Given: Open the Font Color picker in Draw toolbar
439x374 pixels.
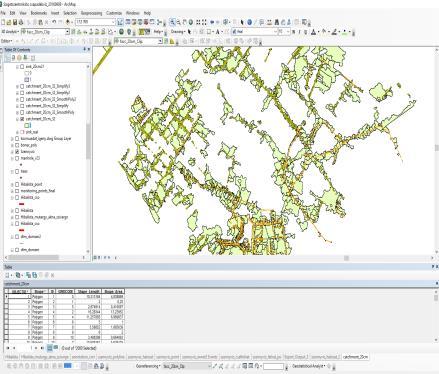Looking at the screenshot, I should point(314,32).
